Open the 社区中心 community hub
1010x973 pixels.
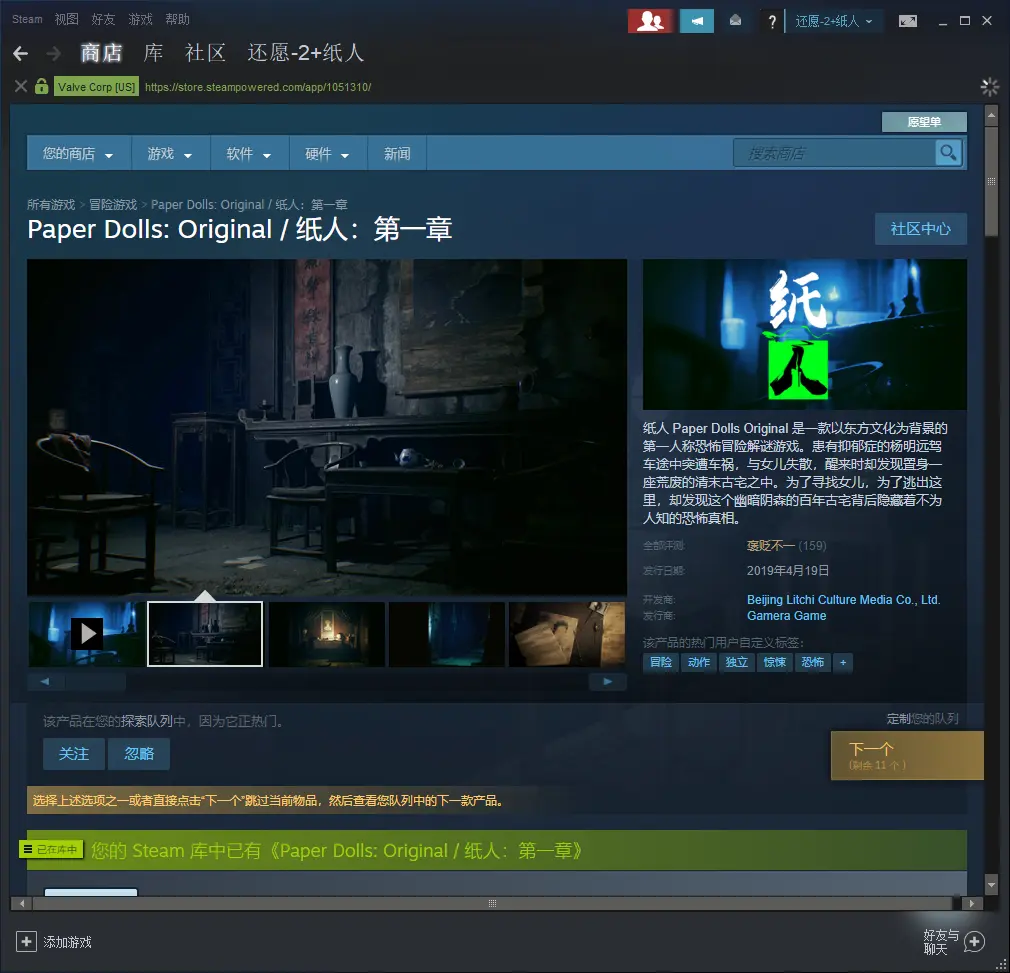tap(920, 229)
